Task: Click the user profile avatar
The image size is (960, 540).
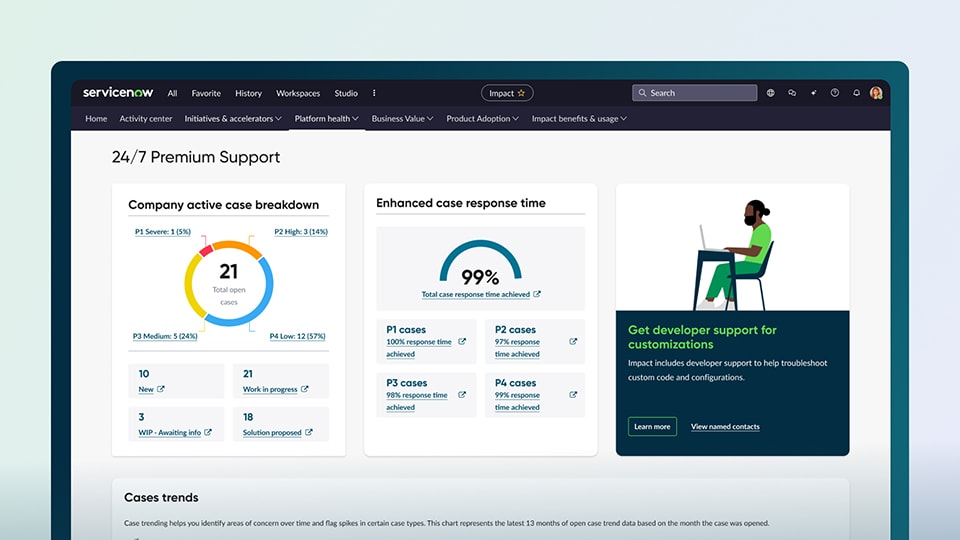Action: click(876, 93)
